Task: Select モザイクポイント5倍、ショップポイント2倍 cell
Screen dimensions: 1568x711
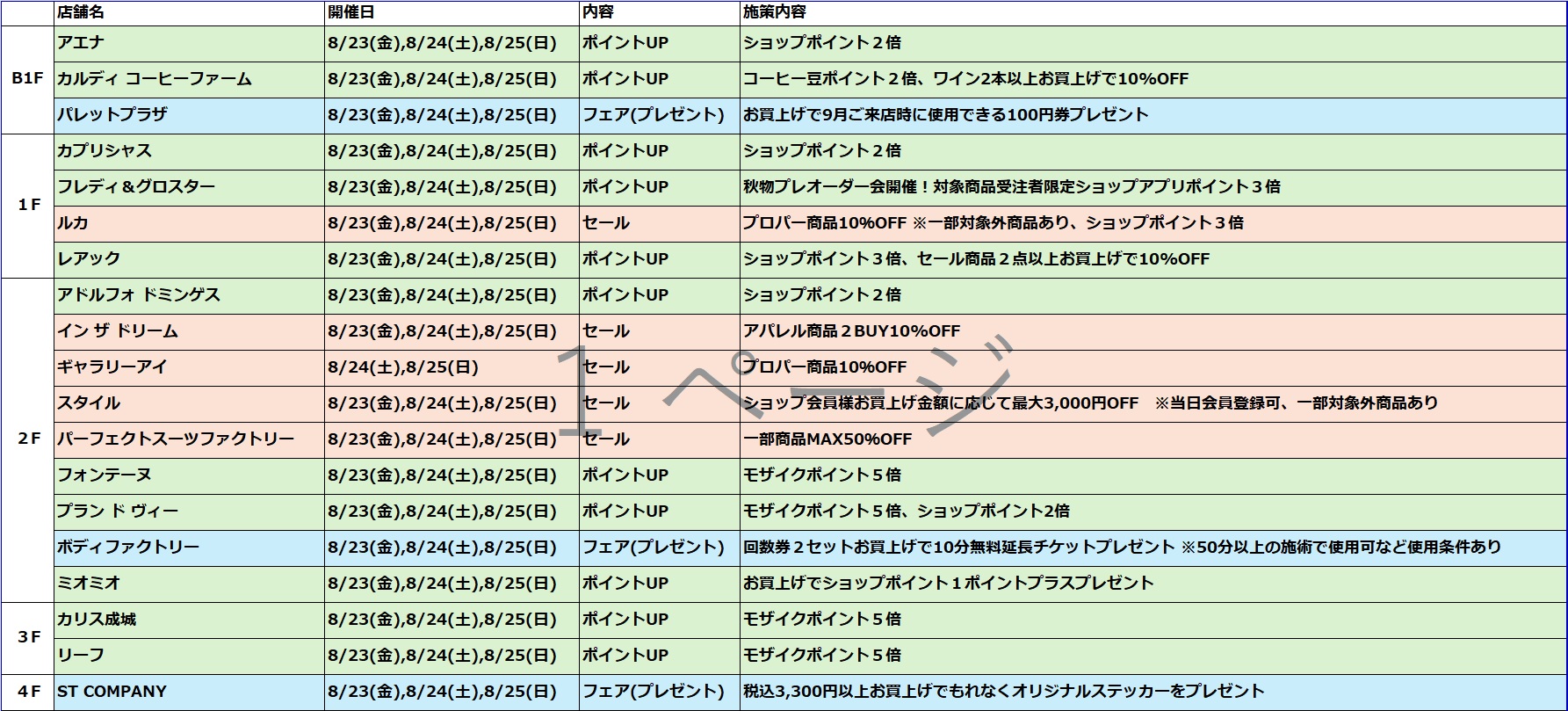Action: click(x=1153, y=511)
